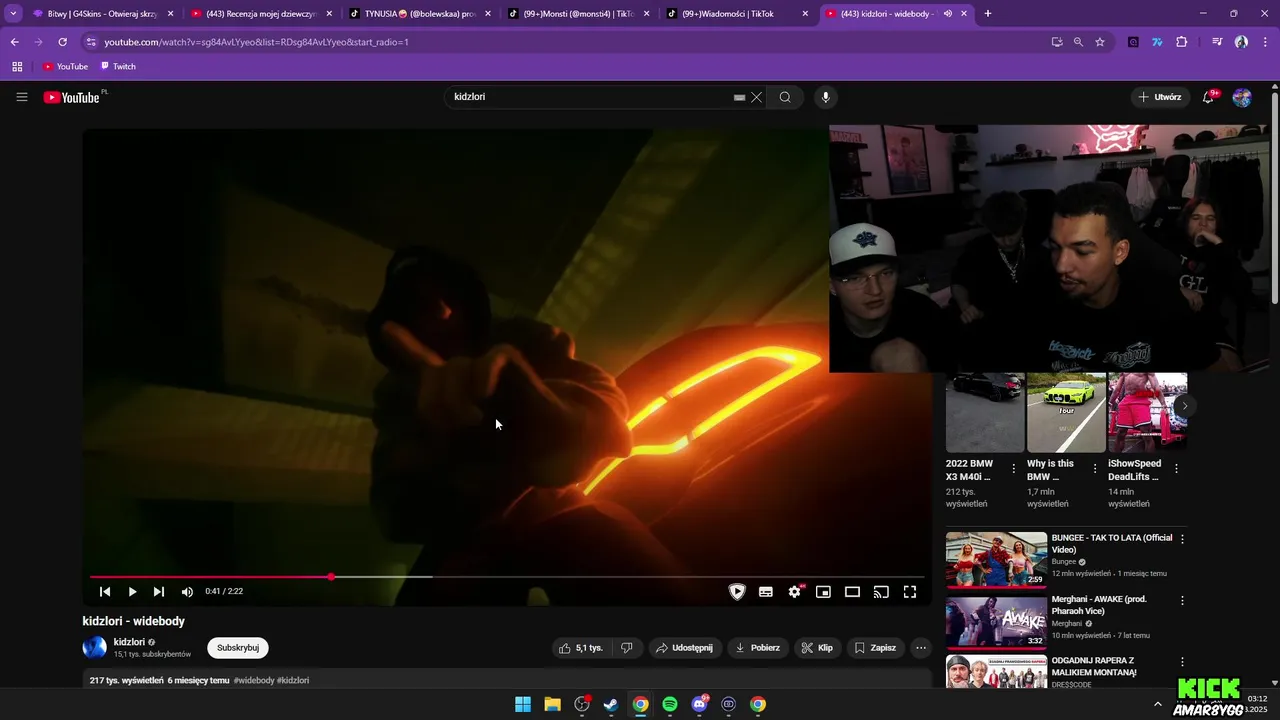Switch to TYNUSIA TikTok tab
Image resolution: width=1280 pixels, height=720 pixels.
point(420,14)
